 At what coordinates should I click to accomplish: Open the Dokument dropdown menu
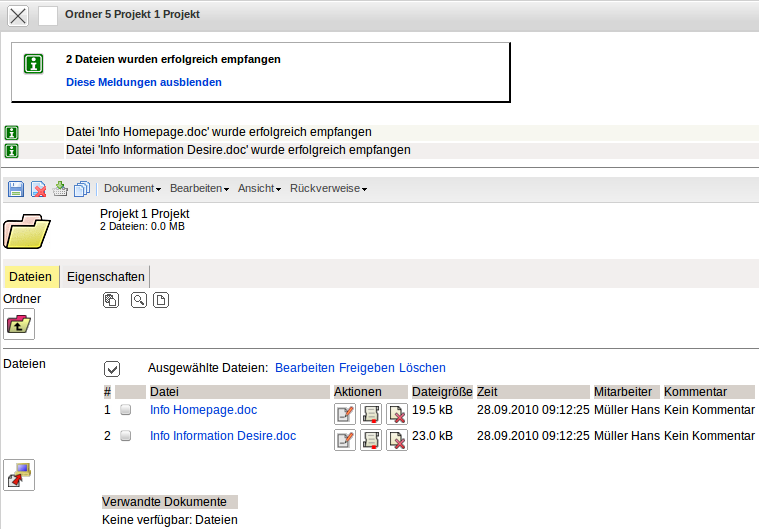pos(132,189)
